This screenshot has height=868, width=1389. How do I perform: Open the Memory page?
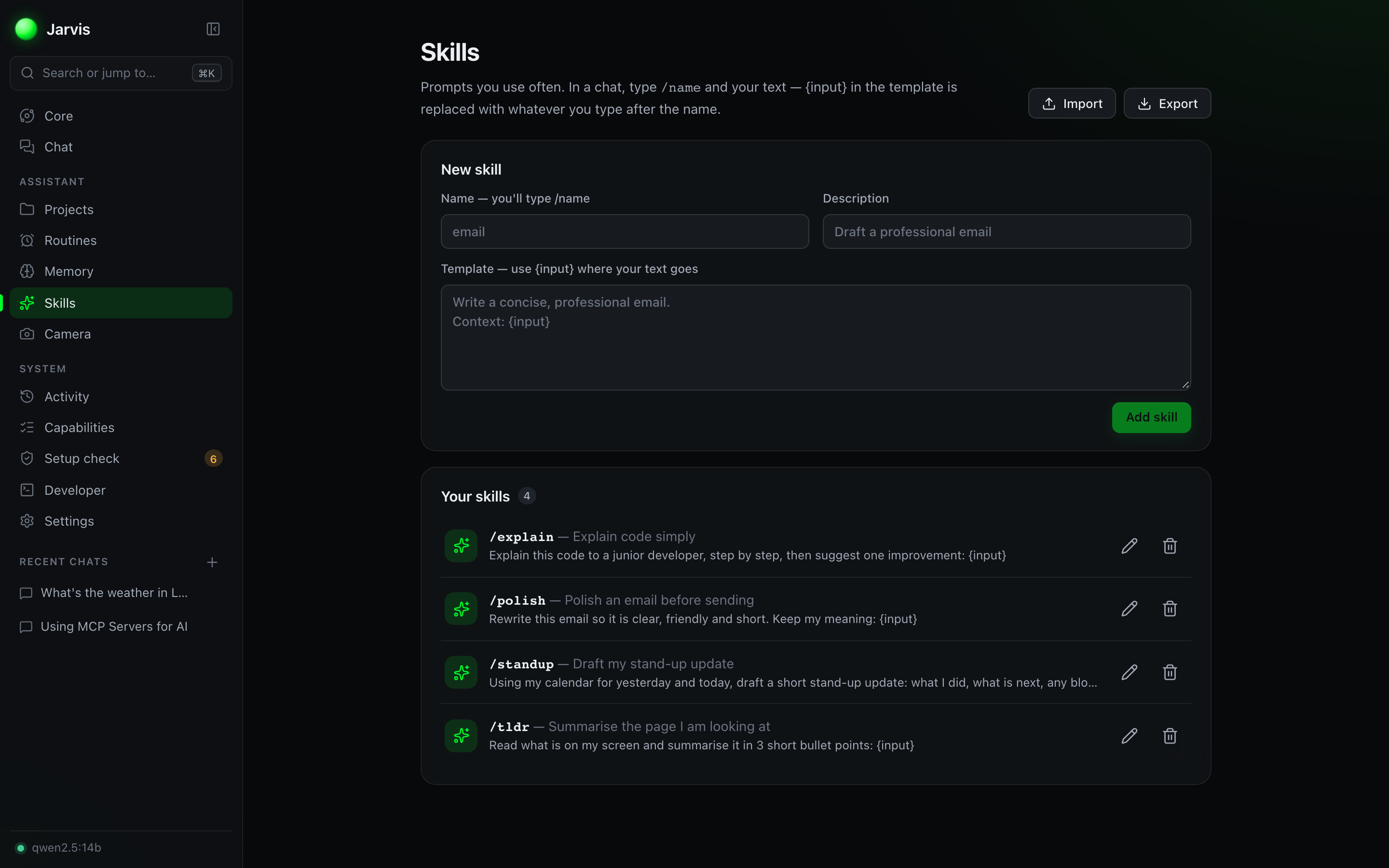click(x=121, y=271)
